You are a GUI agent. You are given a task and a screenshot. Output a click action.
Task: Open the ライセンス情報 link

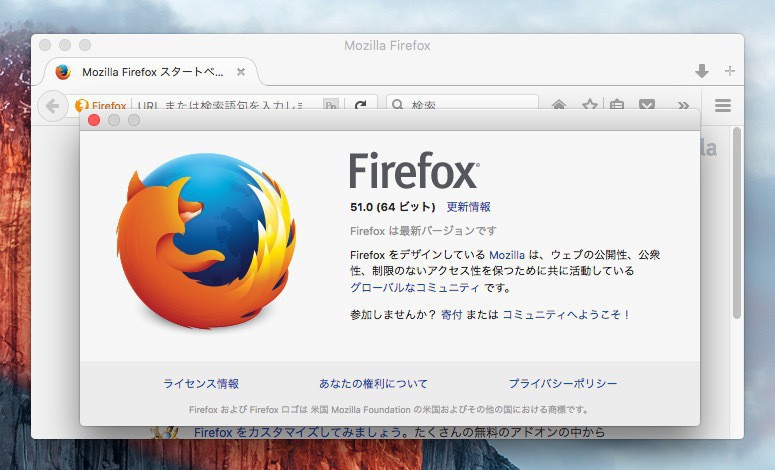(x=201, y=384)
